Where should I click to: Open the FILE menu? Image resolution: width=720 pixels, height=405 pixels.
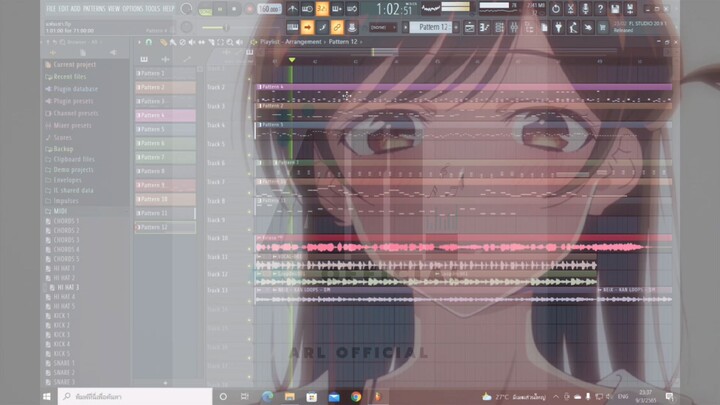51,9
